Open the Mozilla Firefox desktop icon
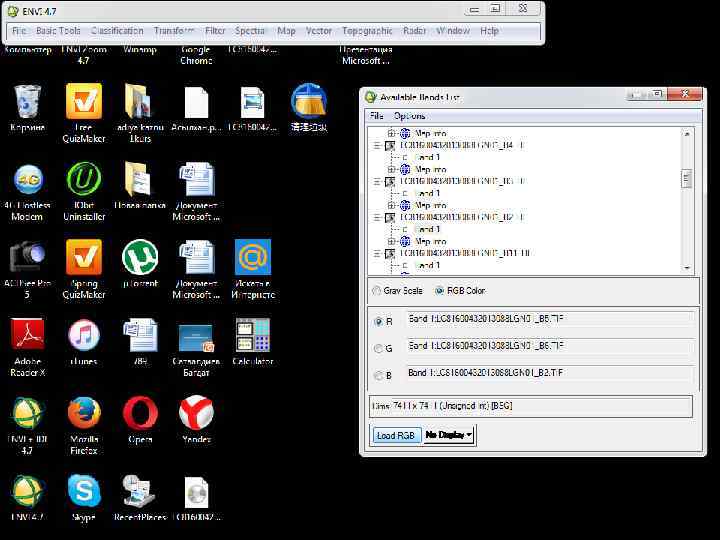Screen dimensions: 720x540 (84, 413)
